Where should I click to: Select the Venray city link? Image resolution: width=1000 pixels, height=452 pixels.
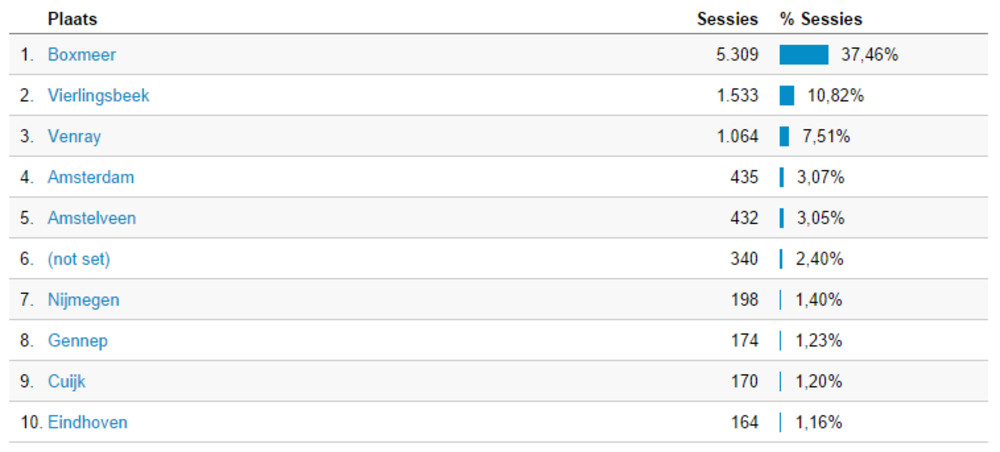point(74,136)
